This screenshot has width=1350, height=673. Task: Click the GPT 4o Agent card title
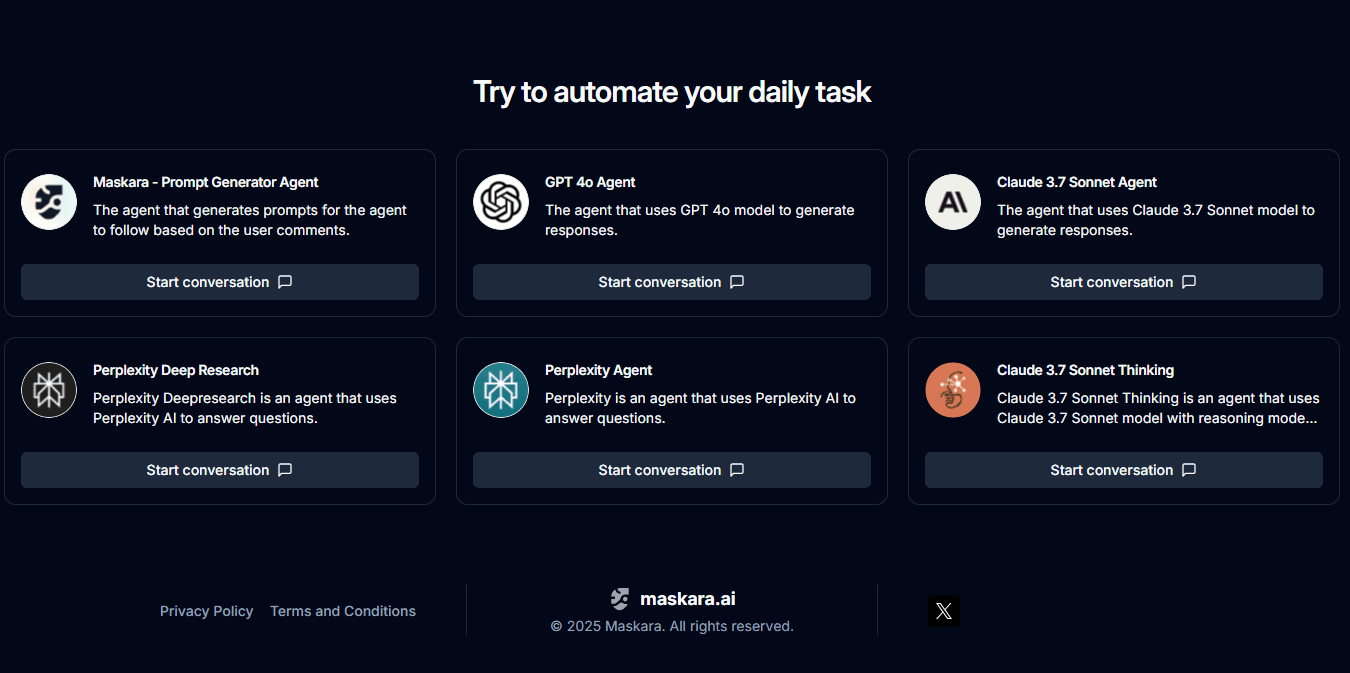pos(590,182)
